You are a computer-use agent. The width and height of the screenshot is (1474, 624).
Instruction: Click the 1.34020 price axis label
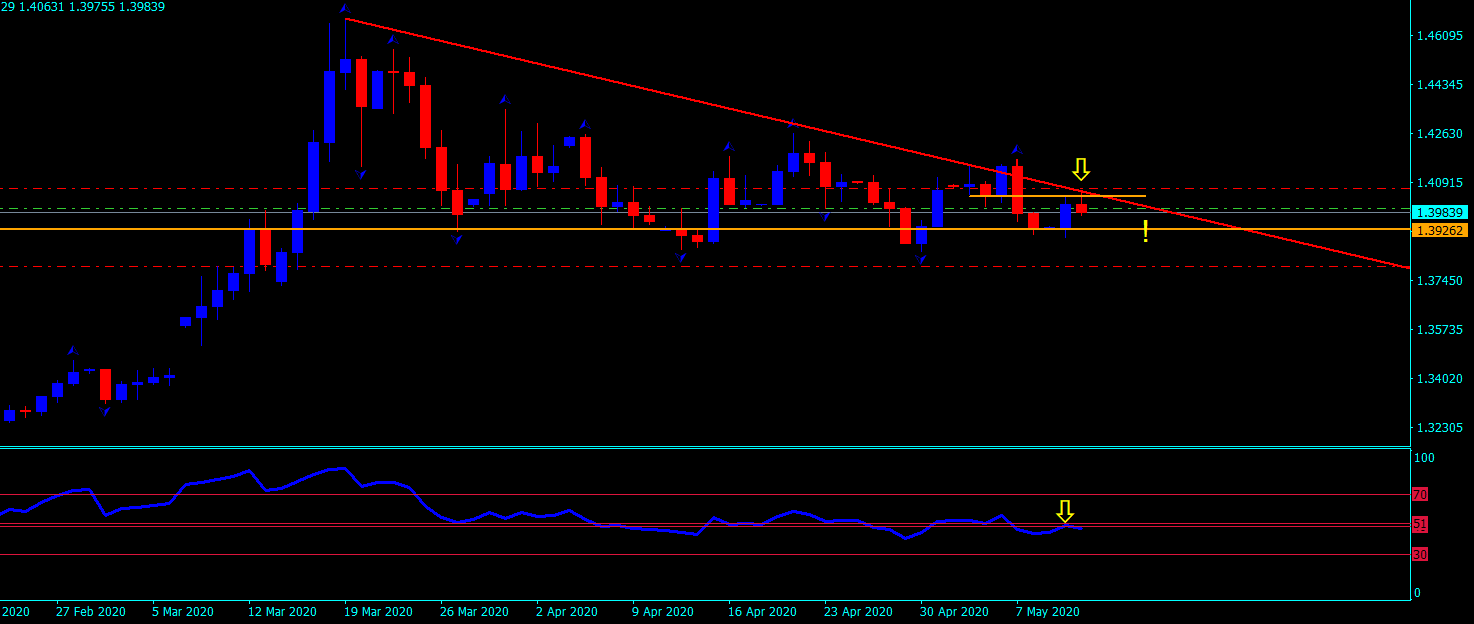pyautogui.click(x=1441, y=379)
